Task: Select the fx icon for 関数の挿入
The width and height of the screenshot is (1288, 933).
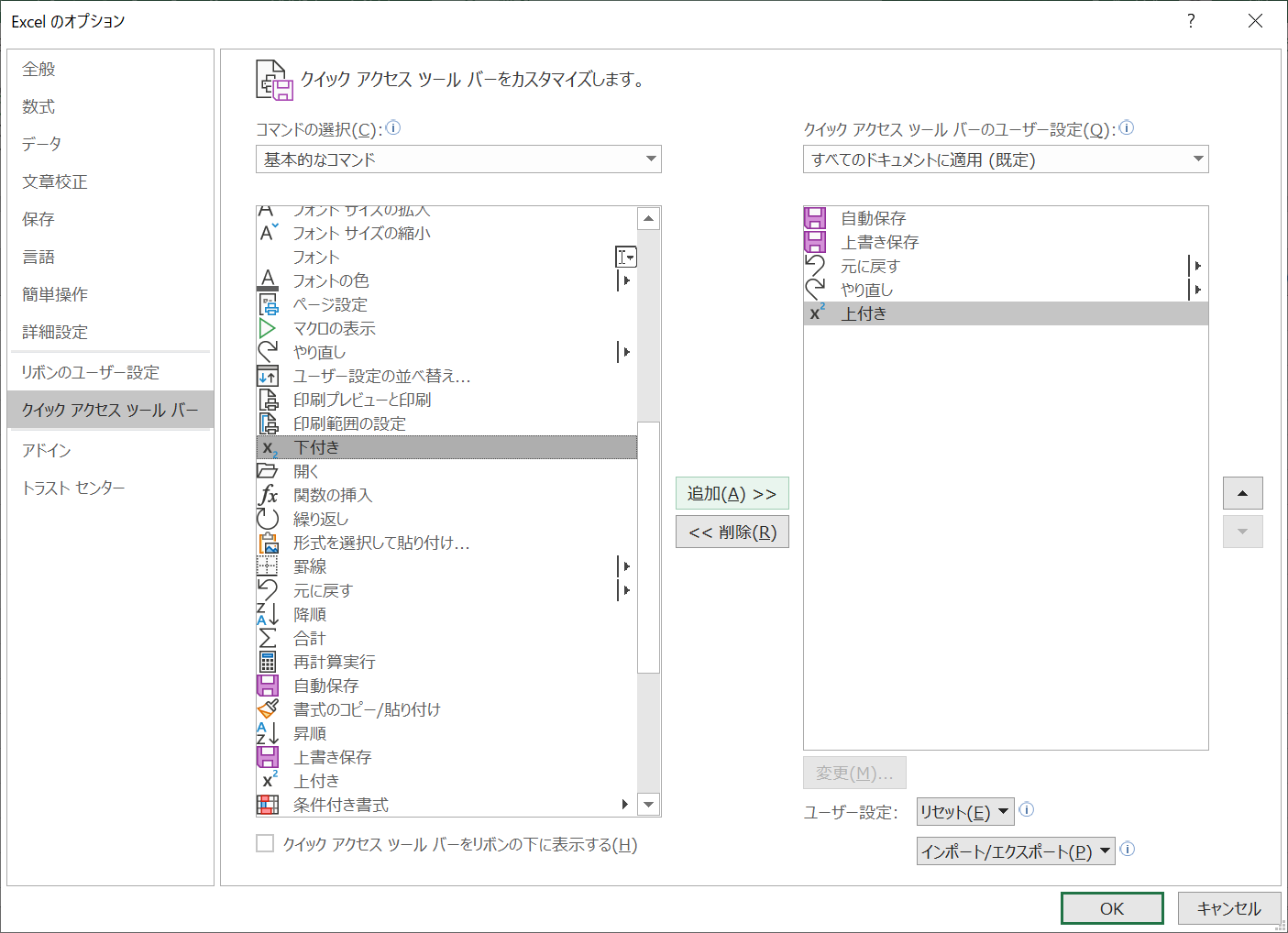Action: coord(268,495)
